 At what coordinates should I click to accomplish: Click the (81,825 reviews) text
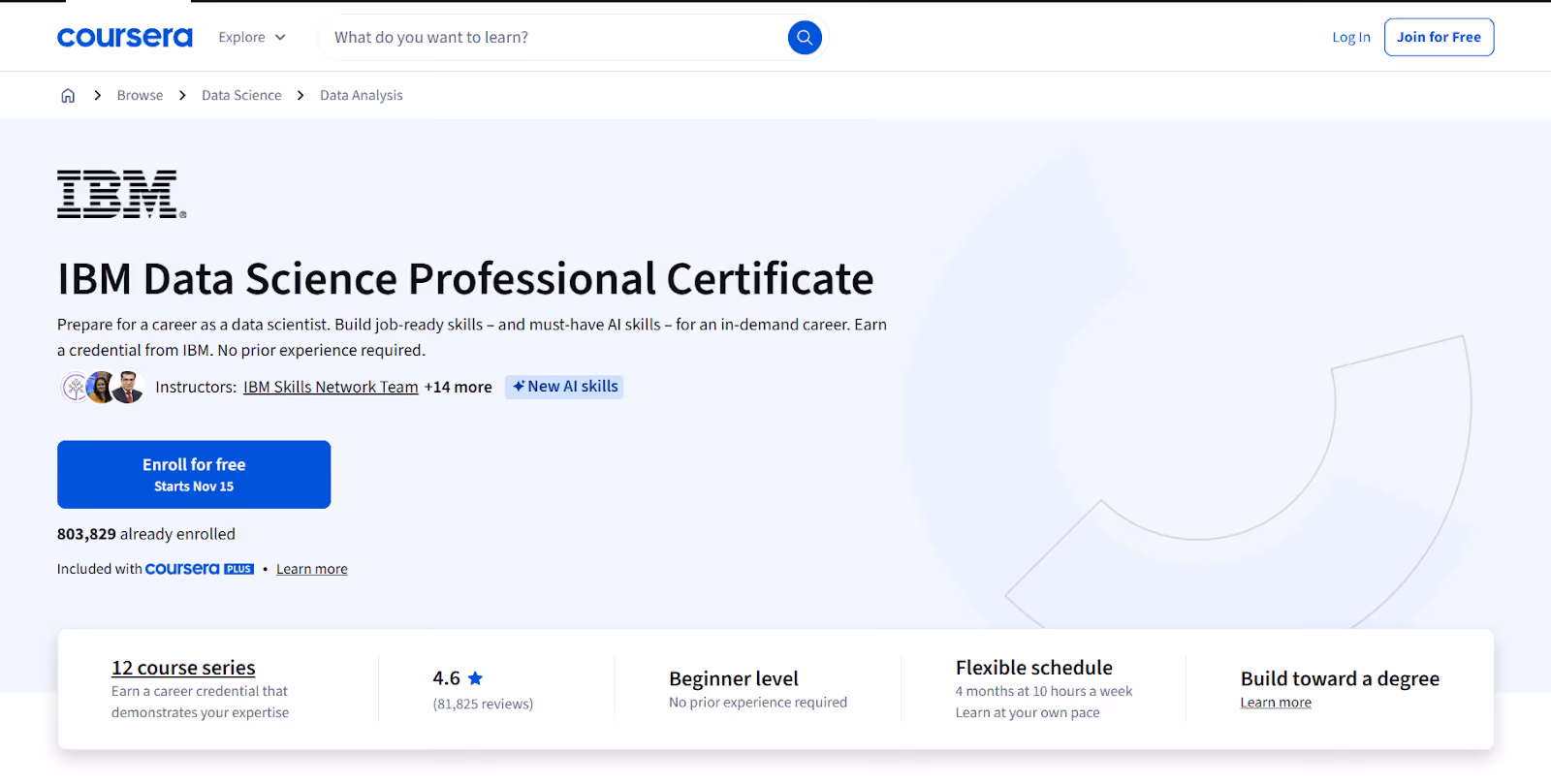483,704
